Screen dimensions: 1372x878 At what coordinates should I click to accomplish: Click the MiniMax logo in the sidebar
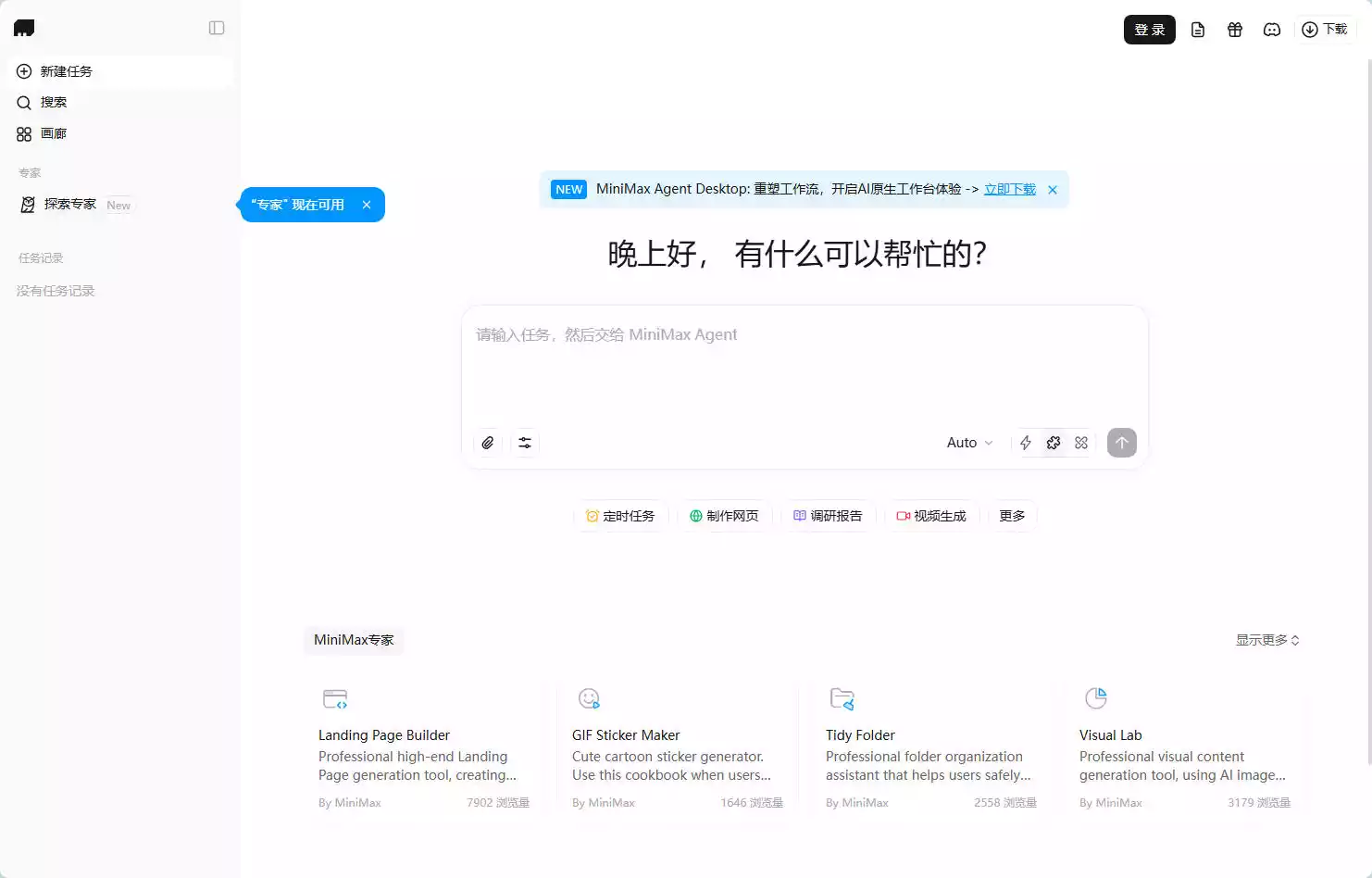click(x=24, y=29)
